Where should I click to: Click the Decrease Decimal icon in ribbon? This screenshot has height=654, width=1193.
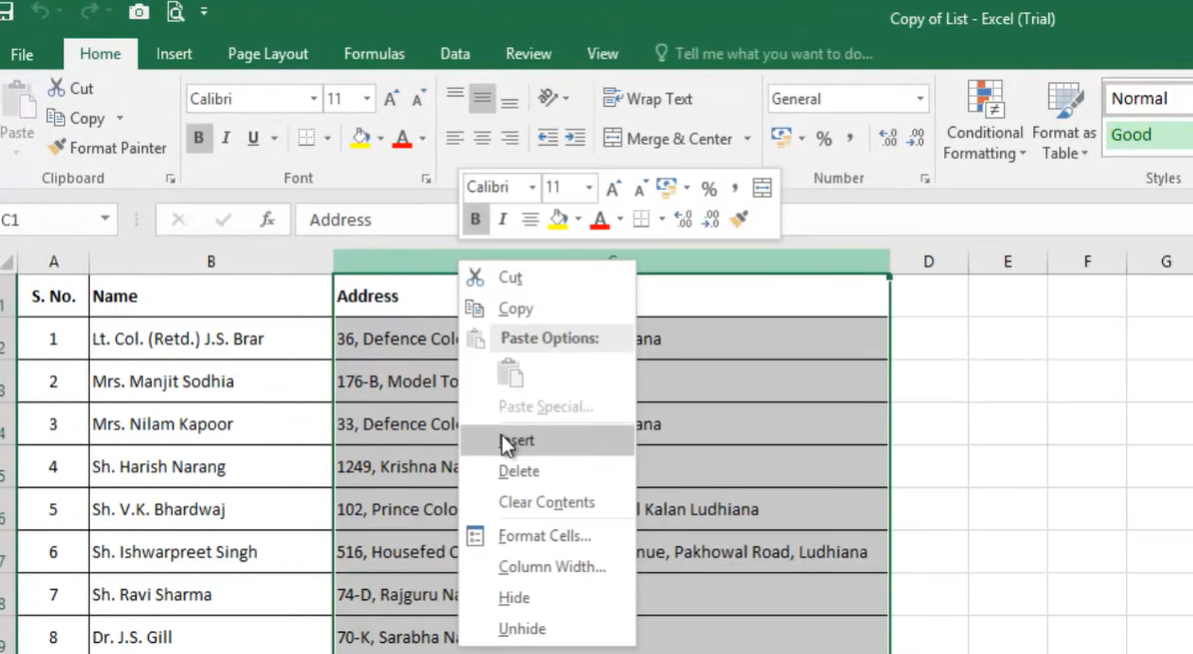coord(916,138)
